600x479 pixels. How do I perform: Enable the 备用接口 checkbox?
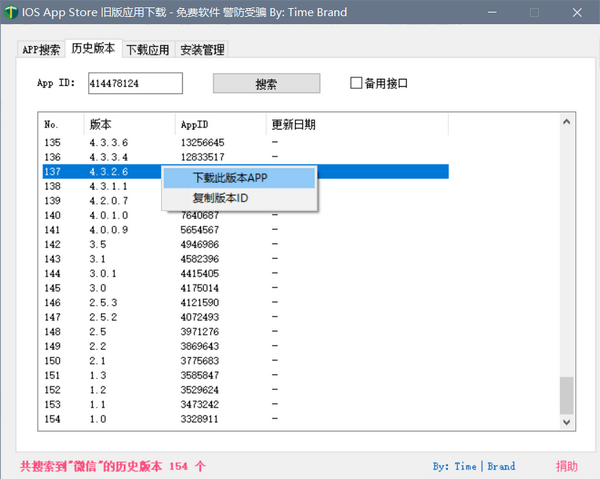click(x=356, y=83)
